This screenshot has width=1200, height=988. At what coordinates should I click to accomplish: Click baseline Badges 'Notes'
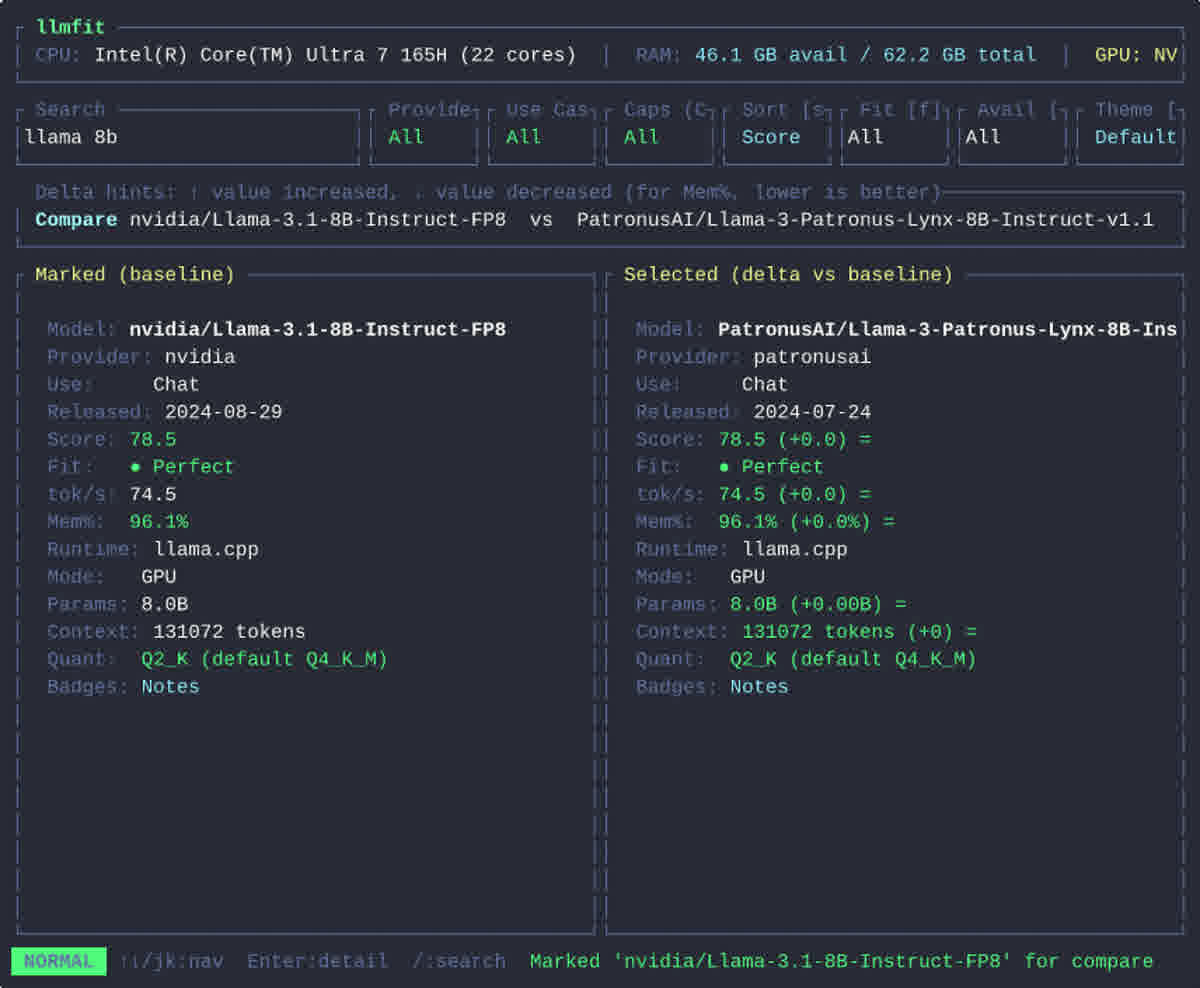(170, 687)
